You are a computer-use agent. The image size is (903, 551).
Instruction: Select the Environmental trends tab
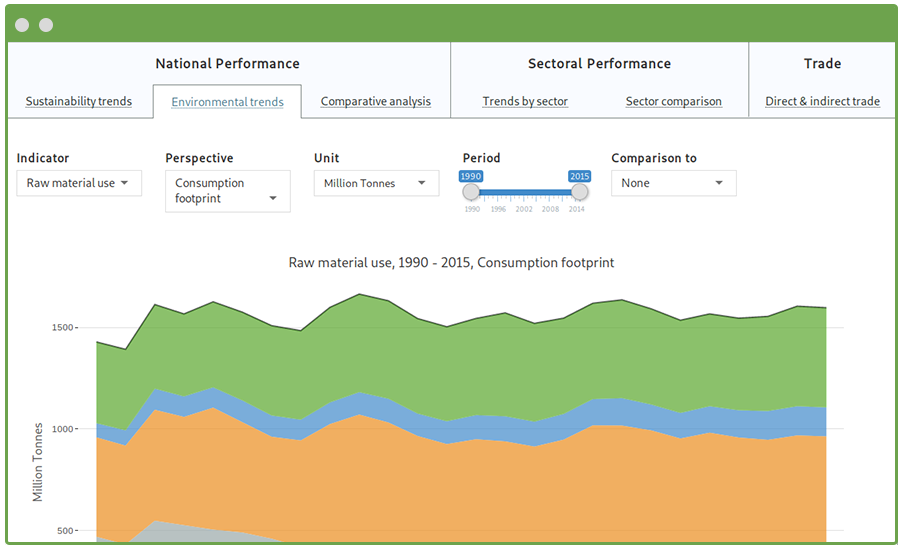227,101
